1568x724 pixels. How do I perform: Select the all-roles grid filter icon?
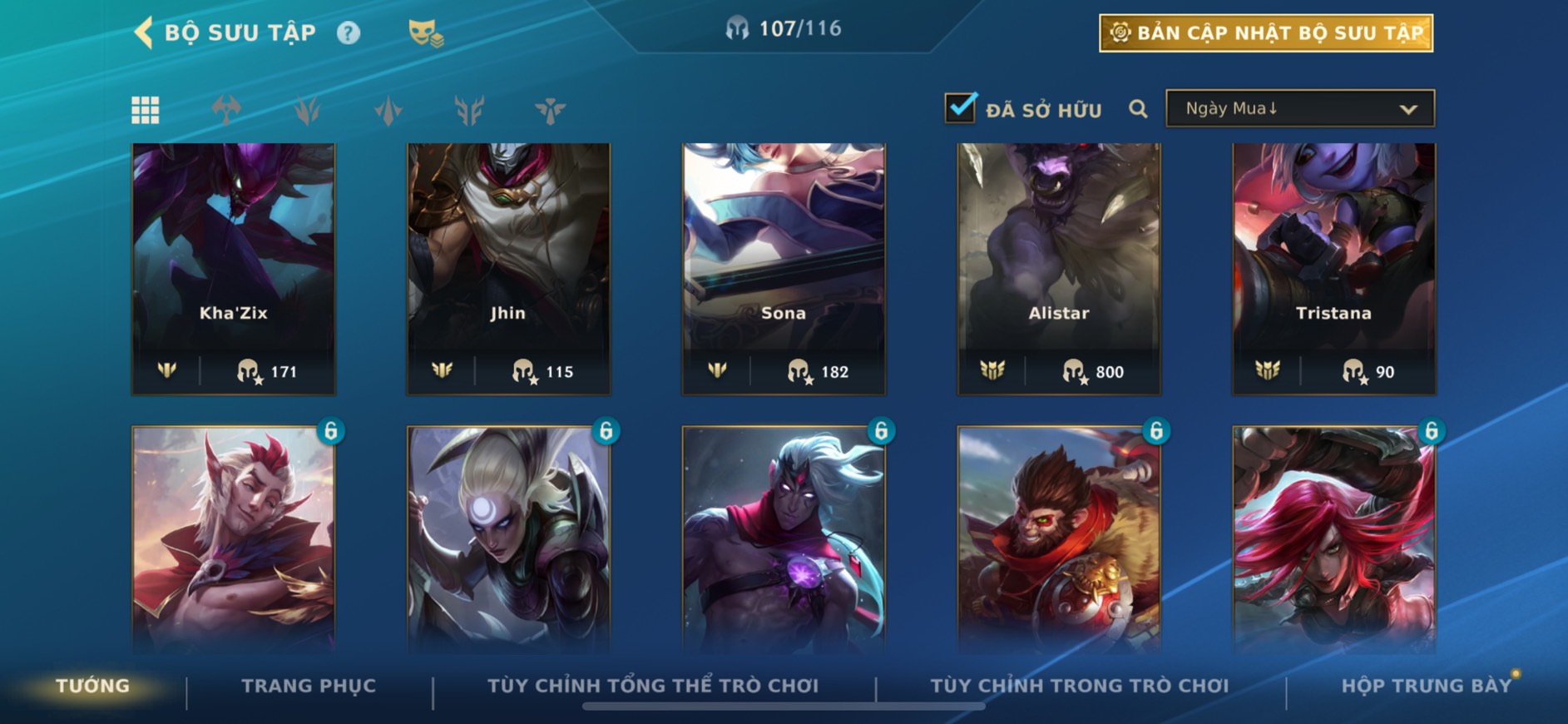click(x=146, y=110)
